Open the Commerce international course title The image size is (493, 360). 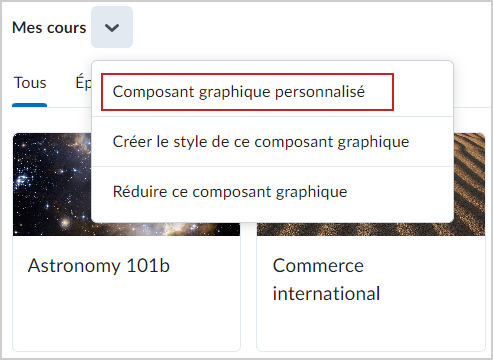click(x=326, y=279)
